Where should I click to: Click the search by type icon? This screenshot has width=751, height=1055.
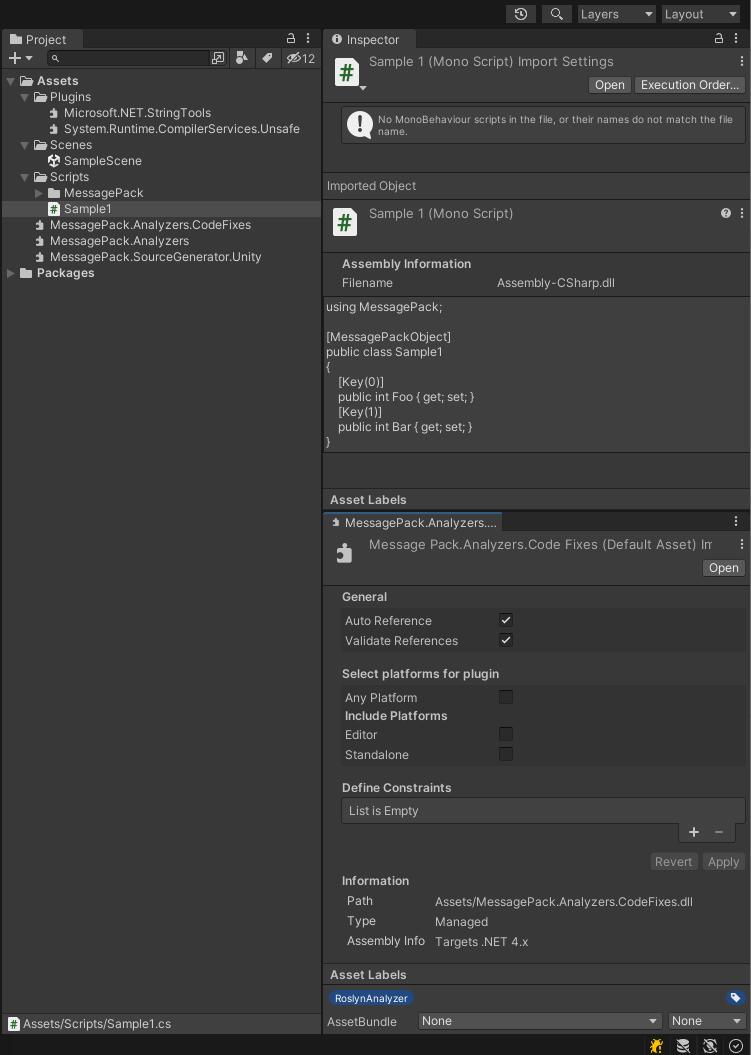point(241,58)
